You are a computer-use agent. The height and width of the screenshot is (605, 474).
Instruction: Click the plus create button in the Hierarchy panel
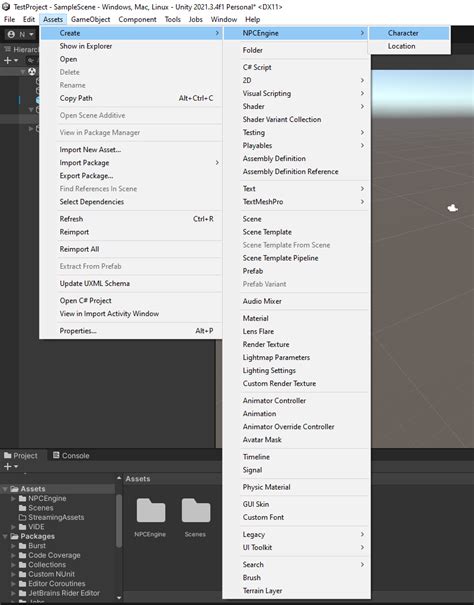coord(10,61)
